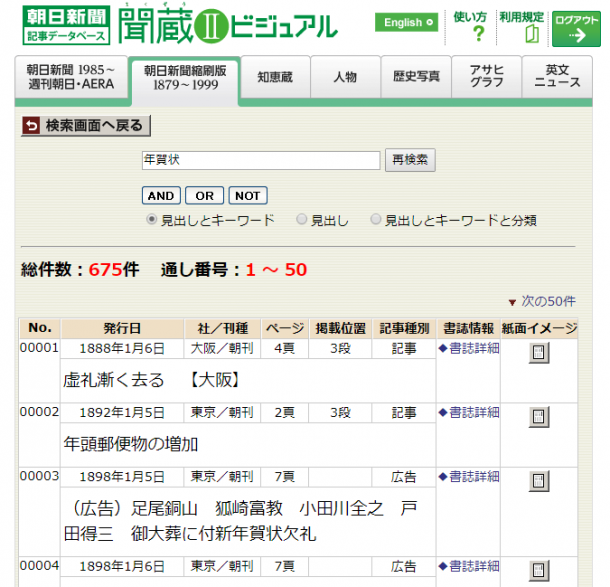Viewport: 610px width, 587px height.
Task: Open page image for article 00004
Action: [538, 570]
